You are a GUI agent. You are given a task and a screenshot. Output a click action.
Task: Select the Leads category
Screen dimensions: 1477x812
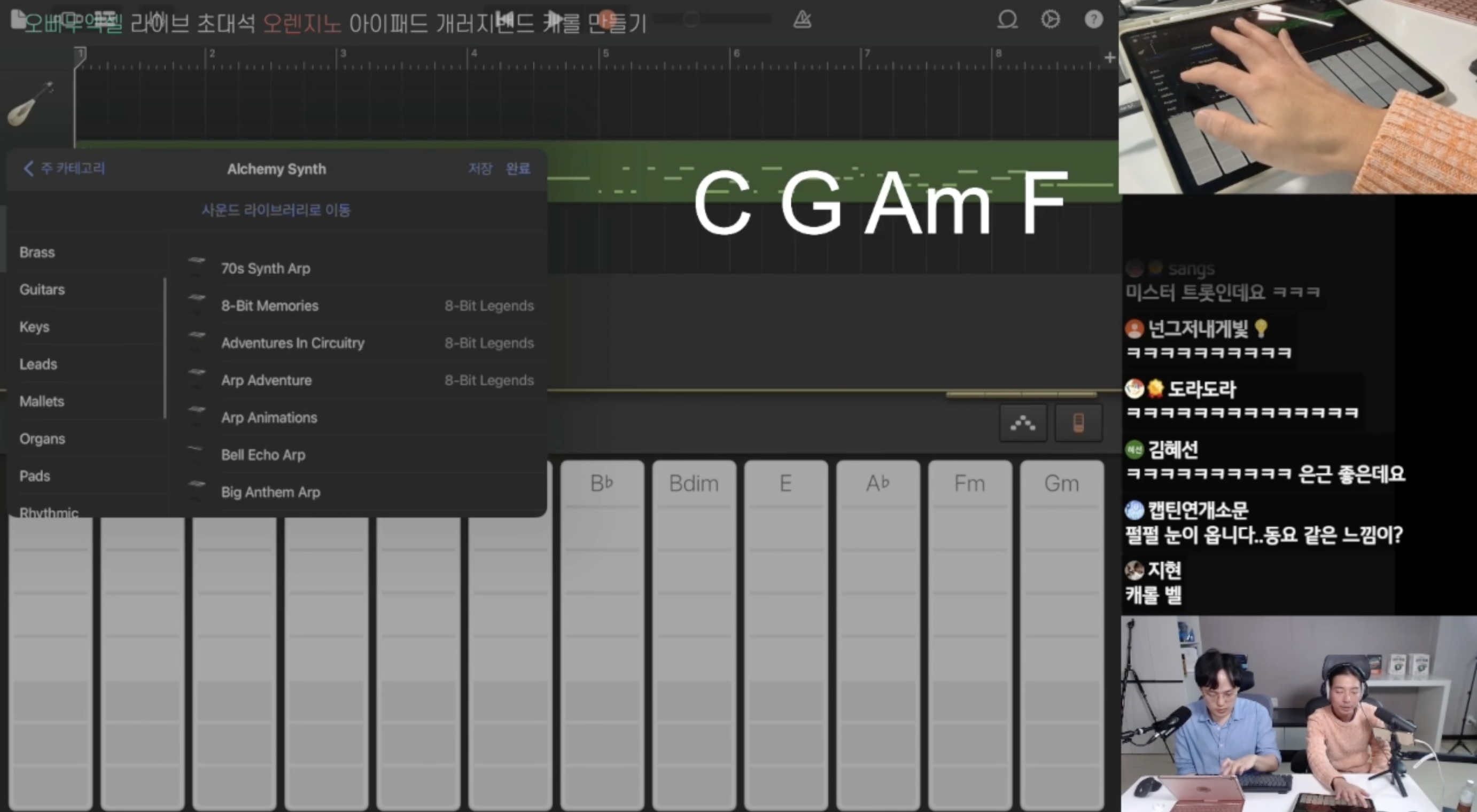(38, 364)
